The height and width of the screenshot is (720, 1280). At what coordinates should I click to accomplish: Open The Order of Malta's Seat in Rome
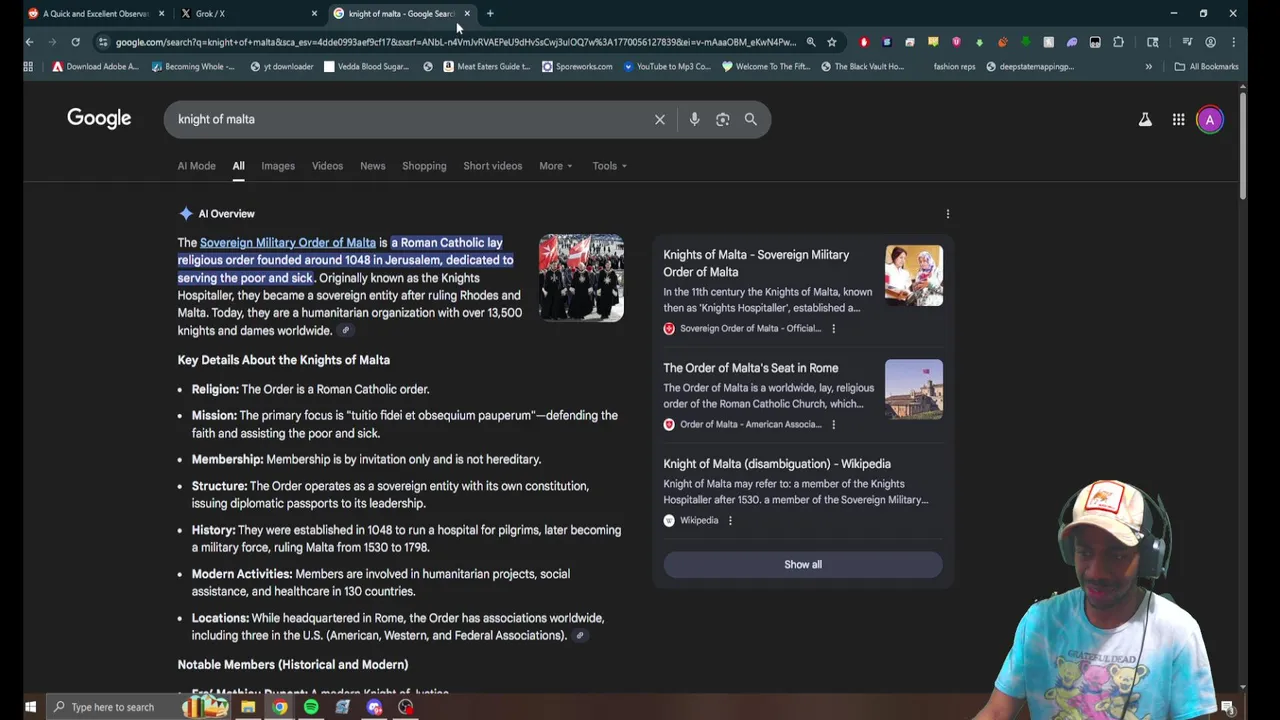pos(750,368)
